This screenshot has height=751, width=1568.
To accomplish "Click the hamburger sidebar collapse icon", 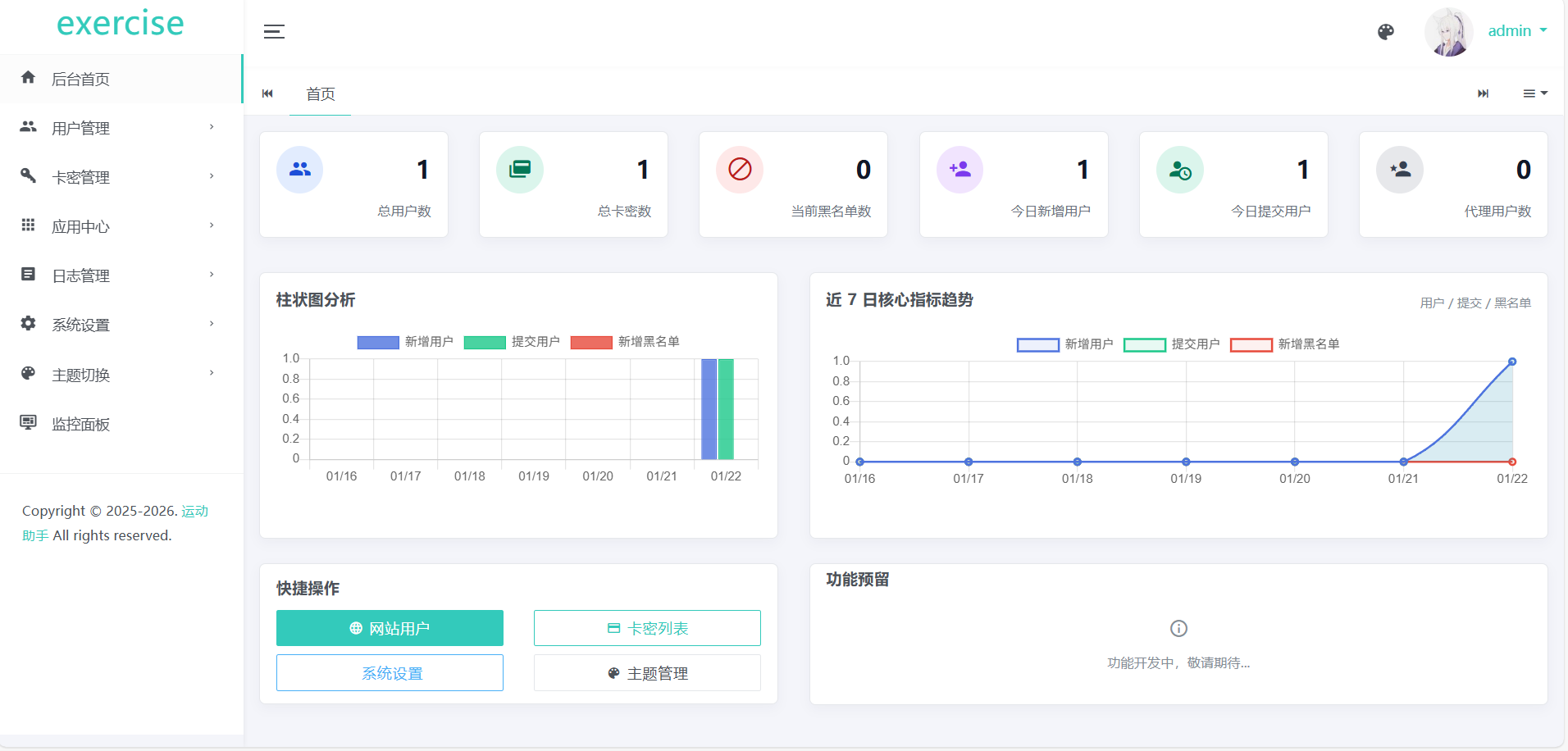I will (274, 32).
